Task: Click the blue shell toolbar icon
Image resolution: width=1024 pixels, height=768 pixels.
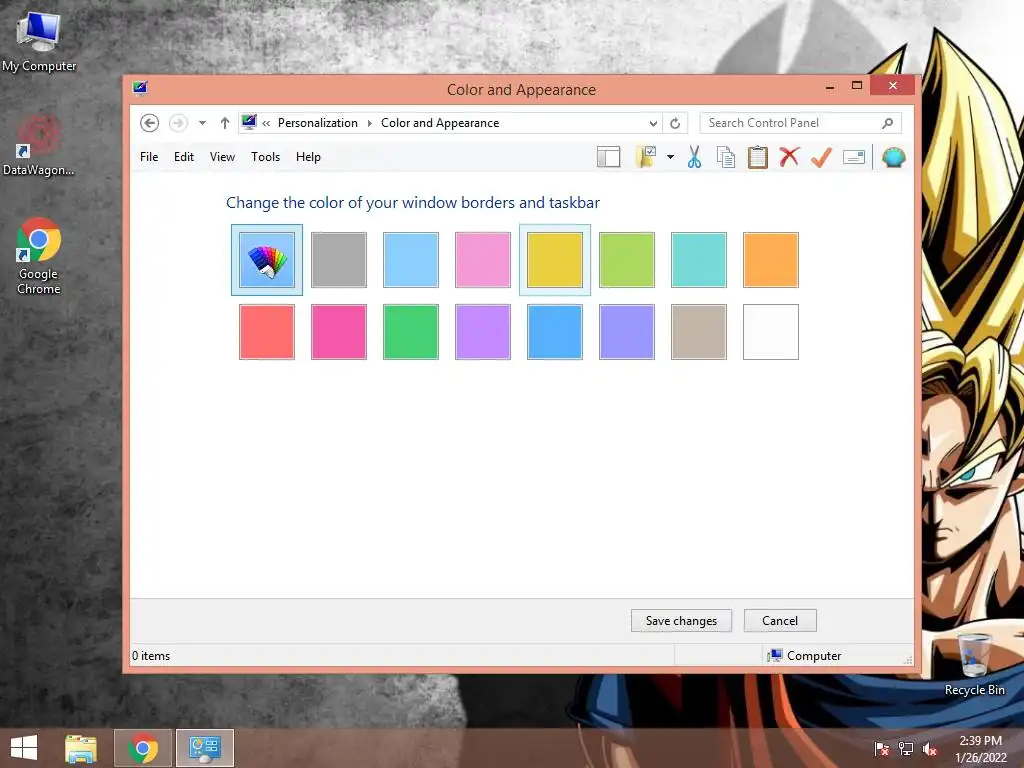Action: (893, 157)
